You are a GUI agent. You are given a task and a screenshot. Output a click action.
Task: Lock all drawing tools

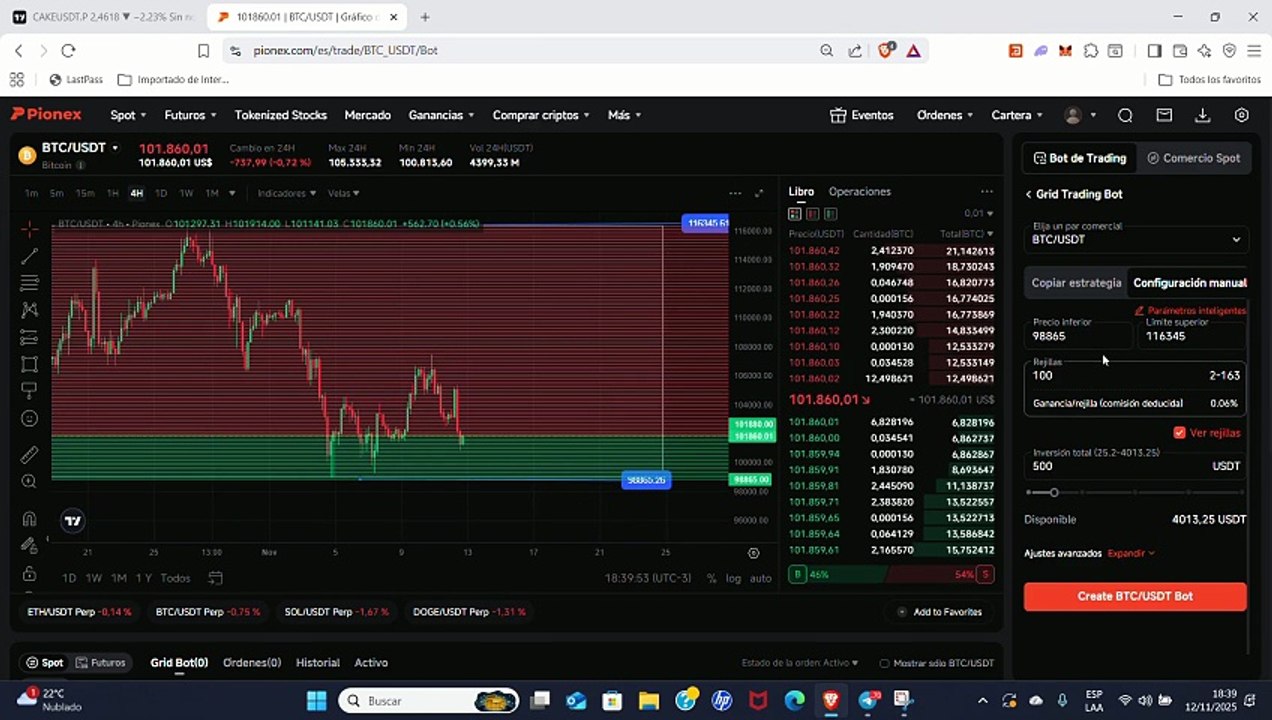point(29,573)
